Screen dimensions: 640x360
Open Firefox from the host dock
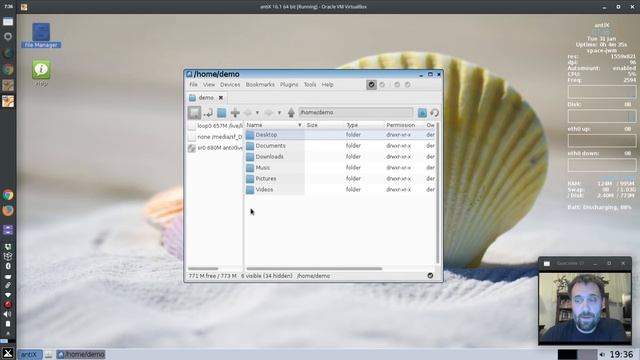click(8, 210)
